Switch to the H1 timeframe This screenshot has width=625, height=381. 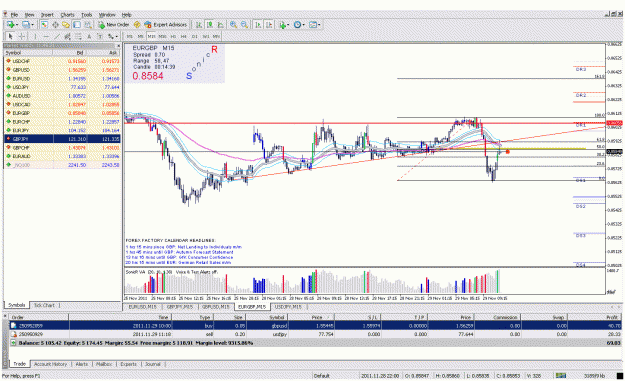point(173,36)
